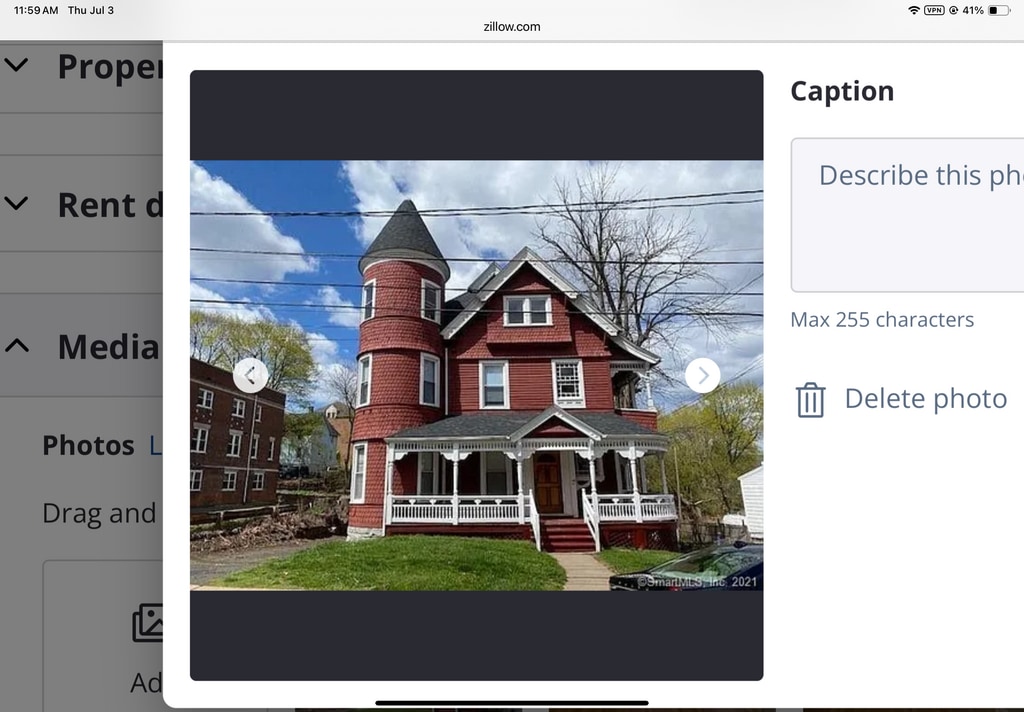Collapse the Media section chevron

coord(16,345)
